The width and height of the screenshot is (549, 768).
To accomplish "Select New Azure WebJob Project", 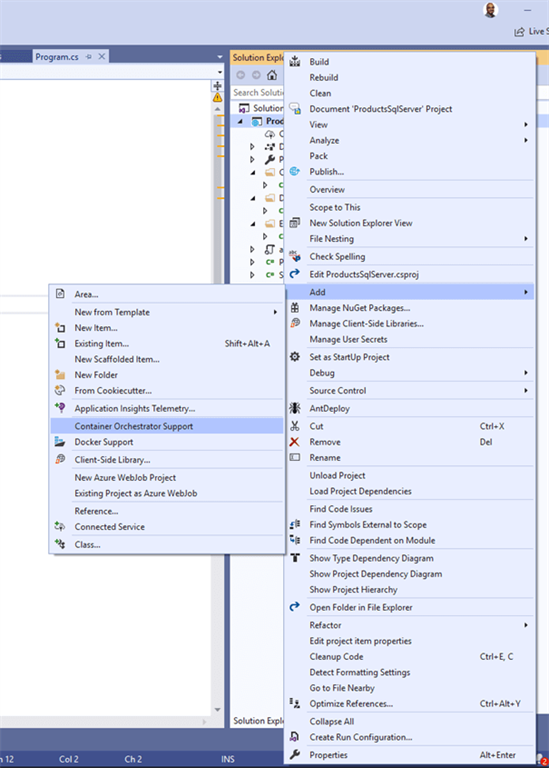I will point(167,478).
